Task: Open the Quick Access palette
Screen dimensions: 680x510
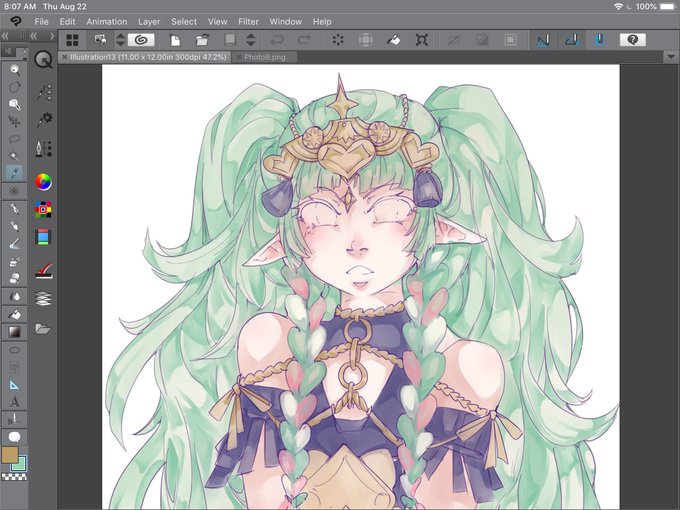Action: 43,59
